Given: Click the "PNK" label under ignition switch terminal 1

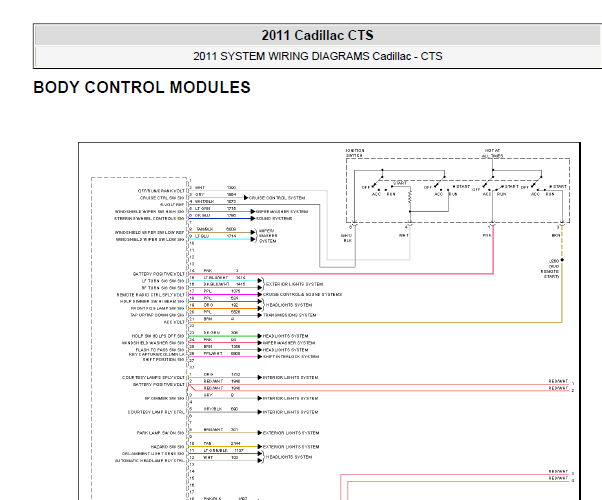Looking at the screenshot, I should pos(487,235).
